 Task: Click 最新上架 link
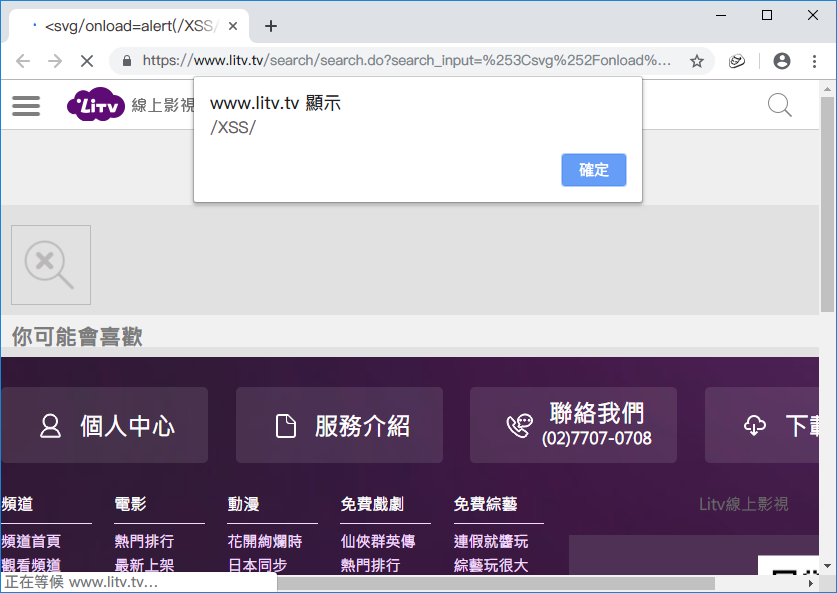[144, 565]
